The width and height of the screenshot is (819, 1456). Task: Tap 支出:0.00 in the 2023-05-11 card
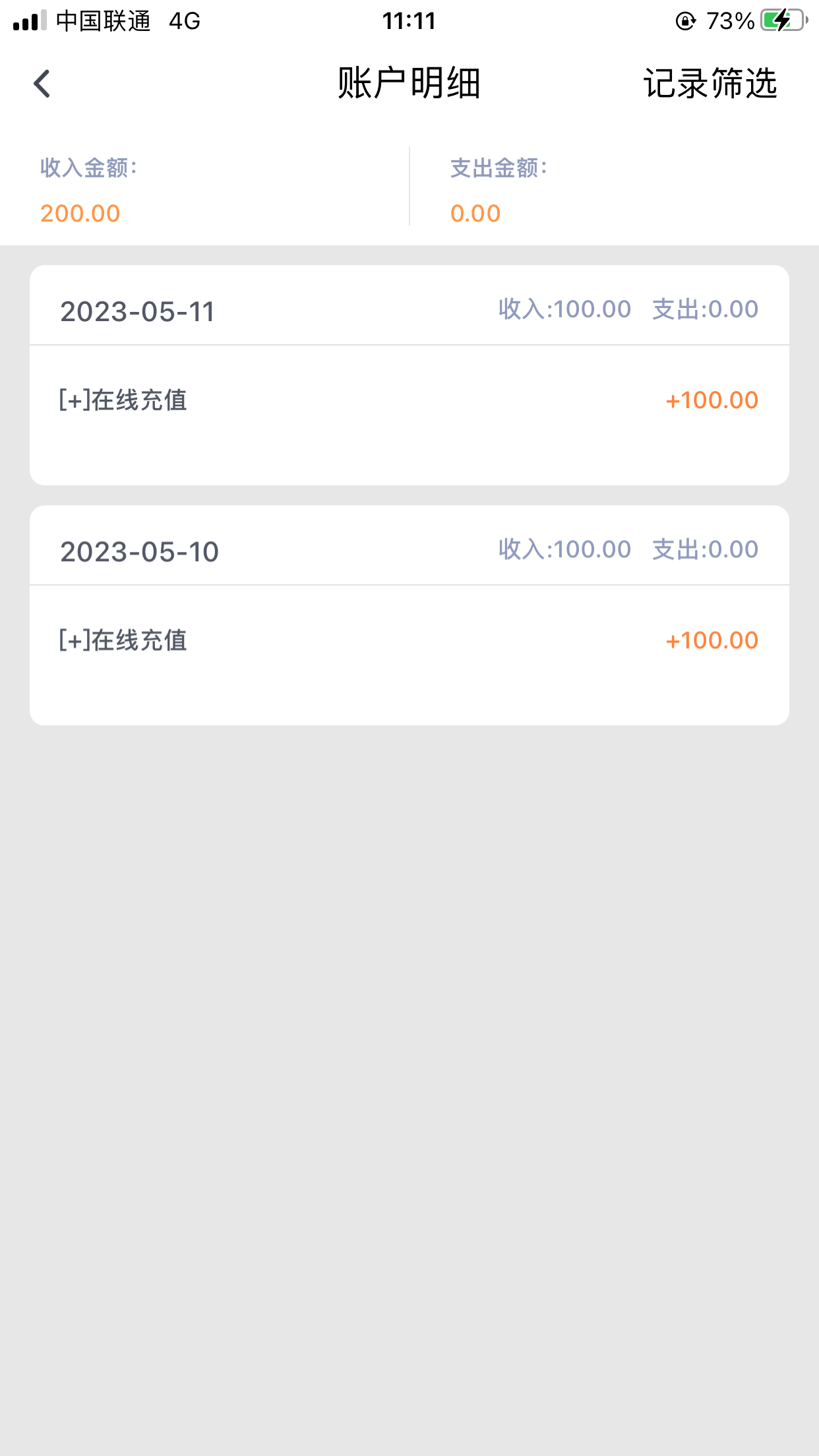(x=705, y=309)
